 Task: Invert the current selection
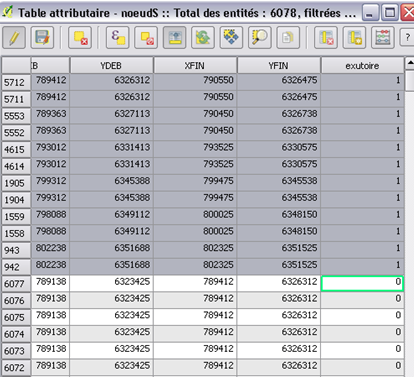pos(203,37)
